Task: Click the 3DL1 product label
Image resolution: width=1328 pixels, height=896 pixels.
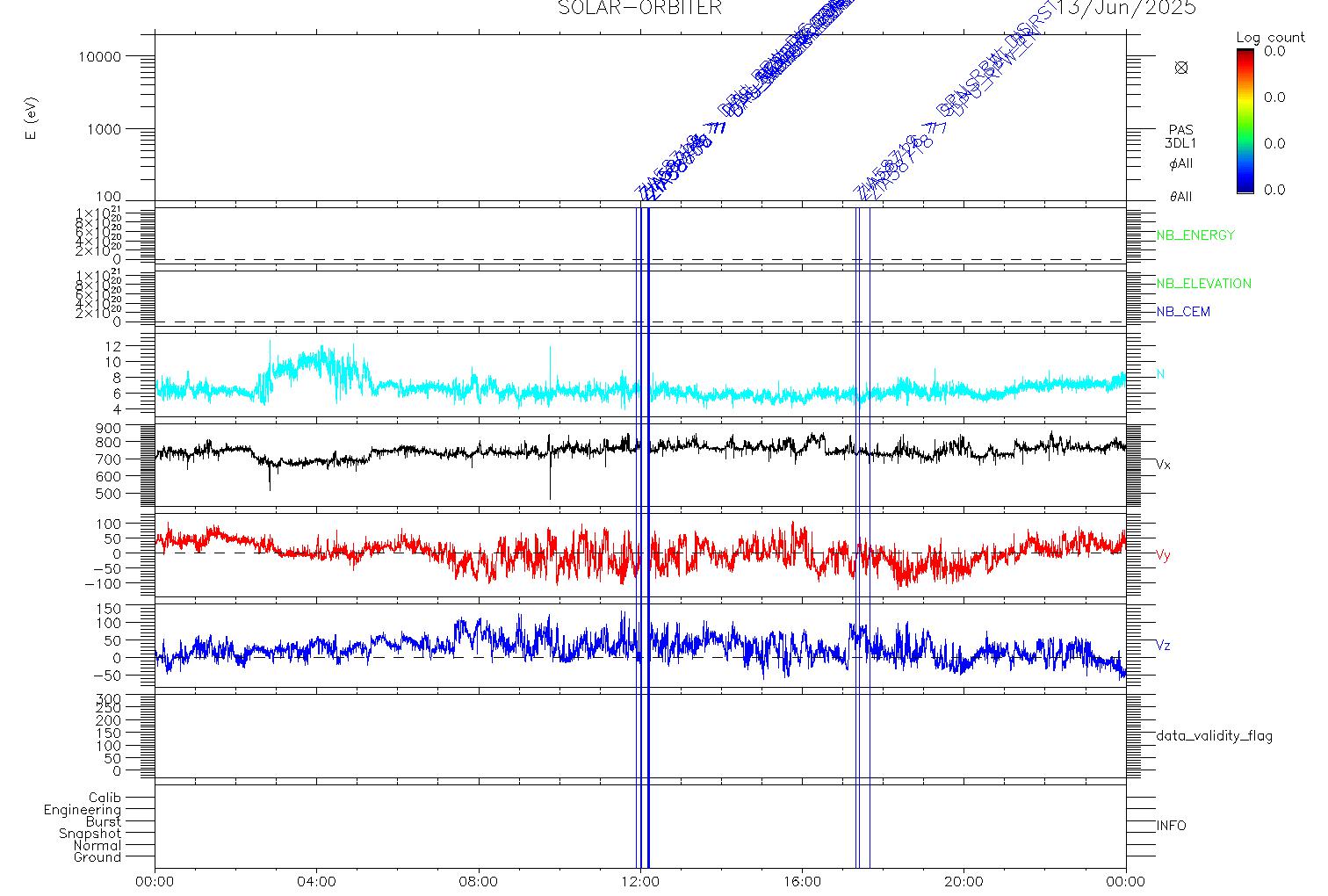Action: click(x=1181, y=143)
